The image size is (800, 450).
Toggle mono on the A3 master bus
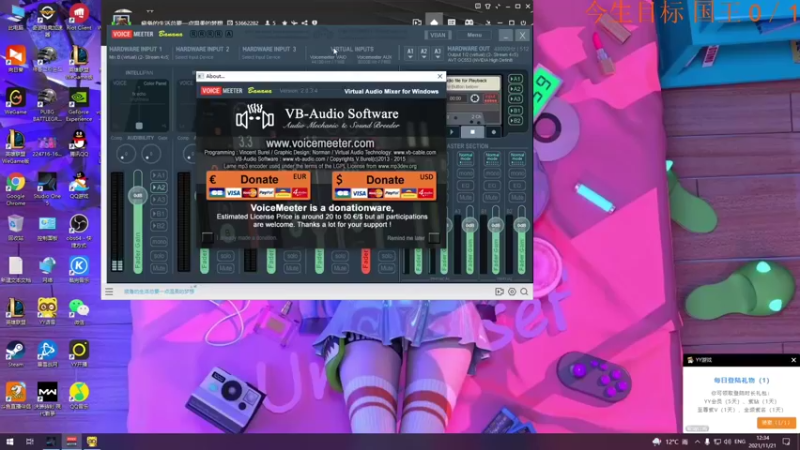[465, 173]
